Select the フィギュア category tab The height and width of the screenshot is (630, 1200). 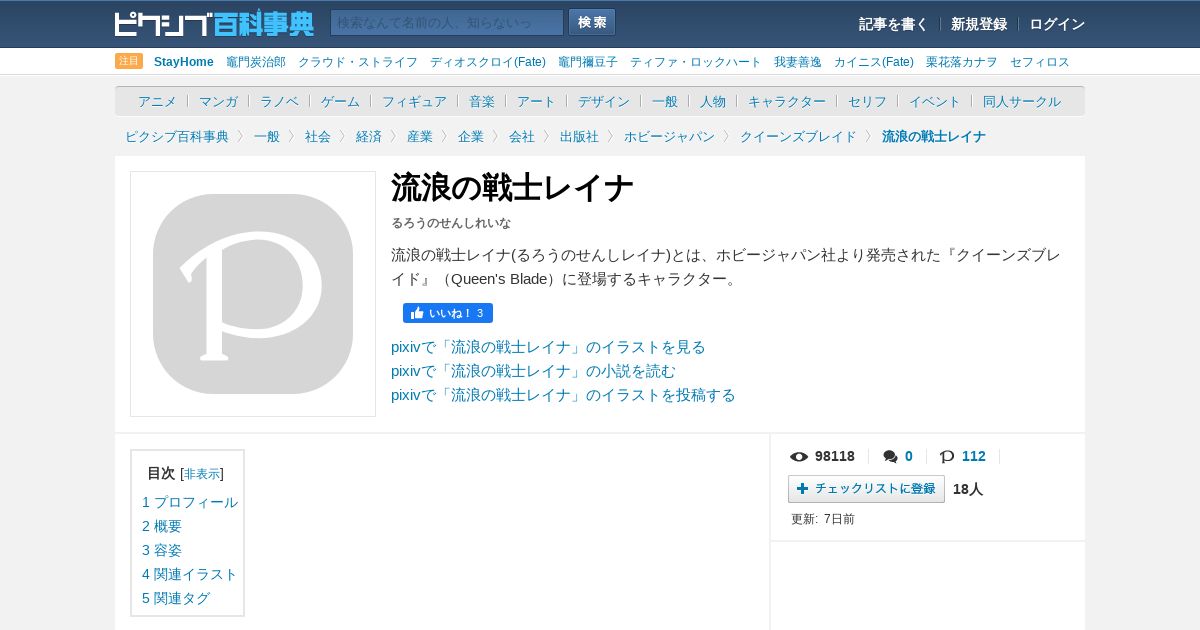(x=414, y=101)
